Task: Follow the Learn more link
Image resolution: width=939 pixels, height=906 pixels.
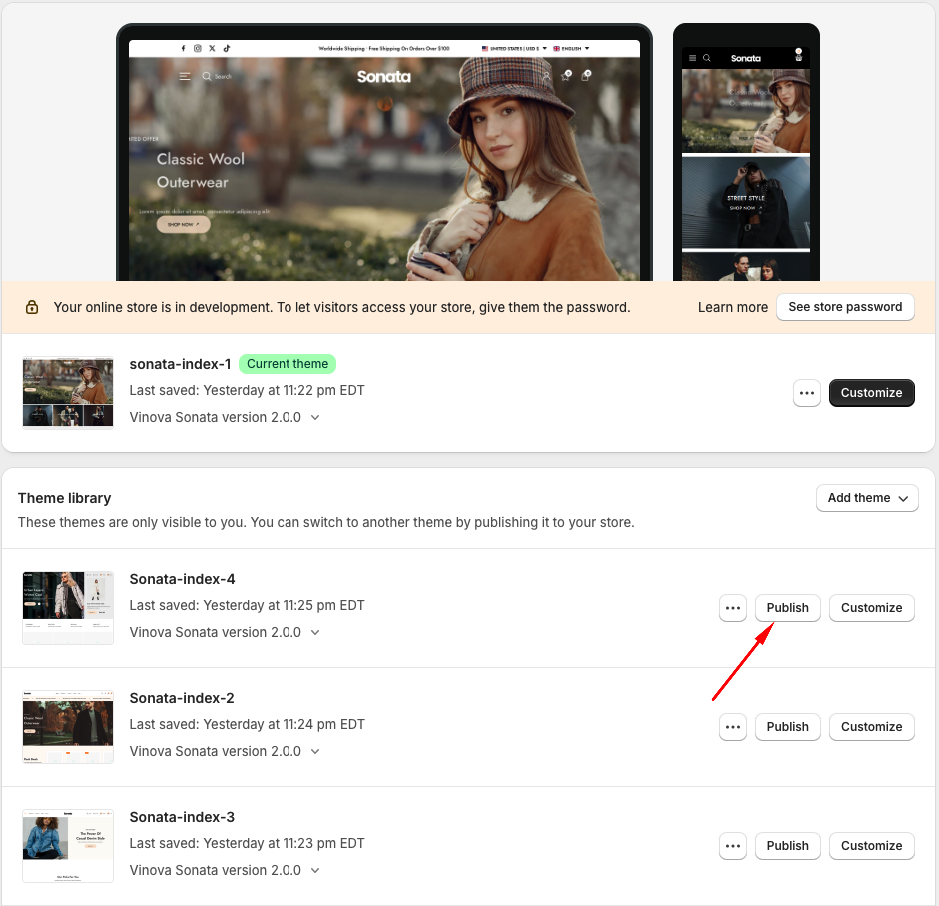Action: click(732, 308)
